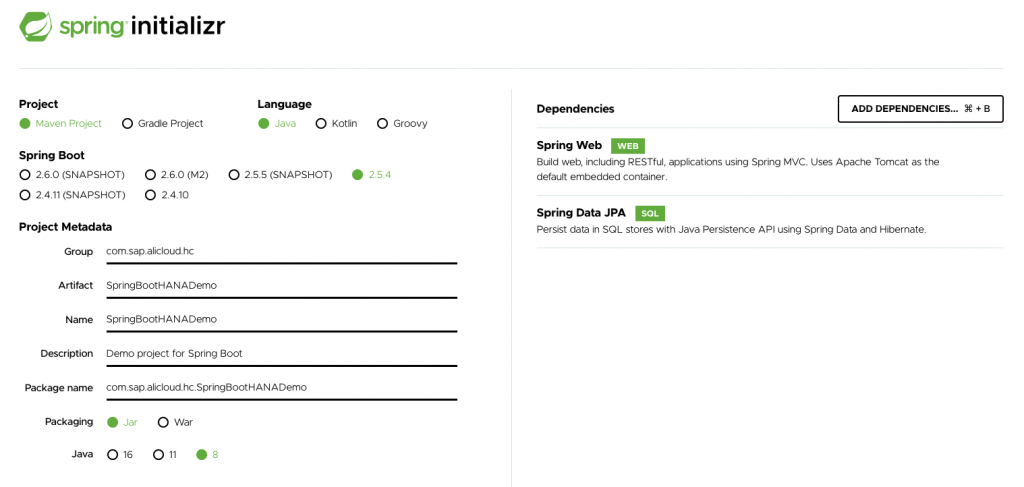Click the Spring Data JPA dependency entry

coord(770,221)
